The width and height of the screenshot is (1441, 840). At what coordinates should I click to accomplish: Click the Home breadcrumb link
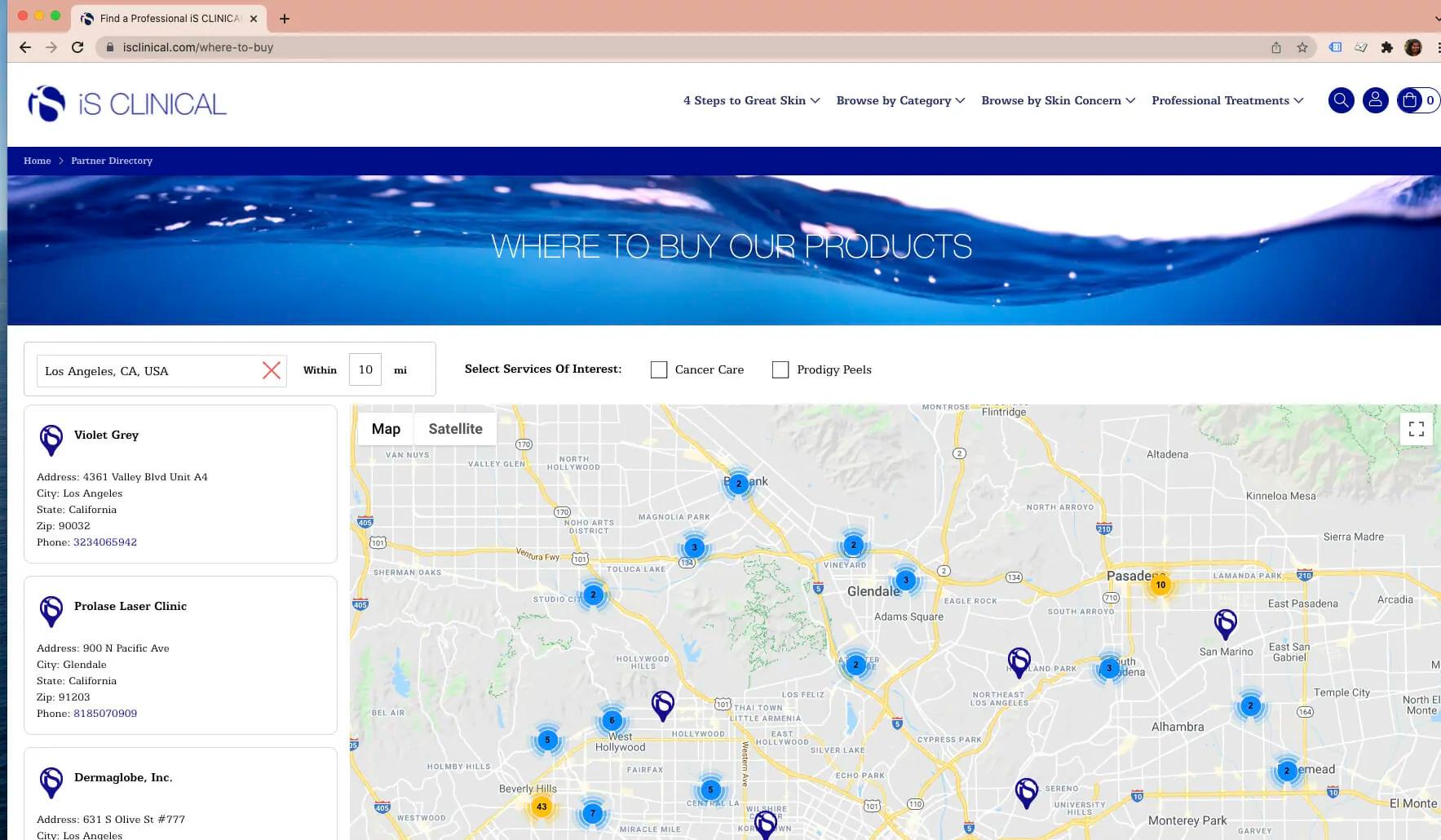tap(37, 161)
